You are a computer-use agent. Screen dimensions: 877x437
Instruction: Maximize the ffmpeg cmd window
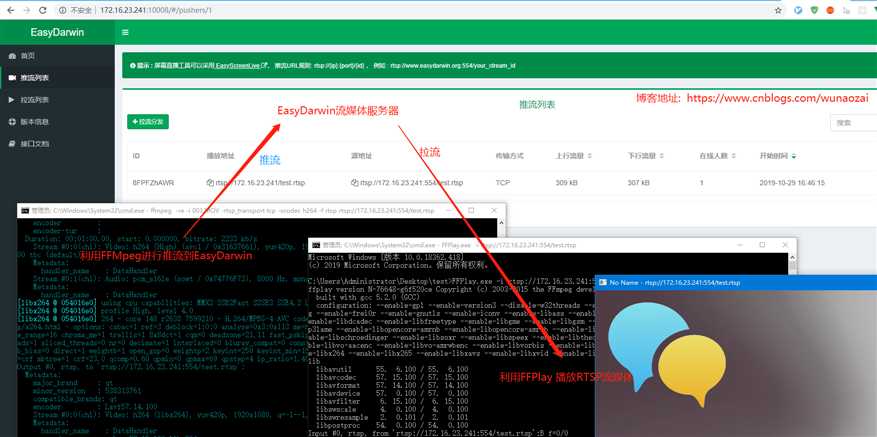[x=471, y=210]
